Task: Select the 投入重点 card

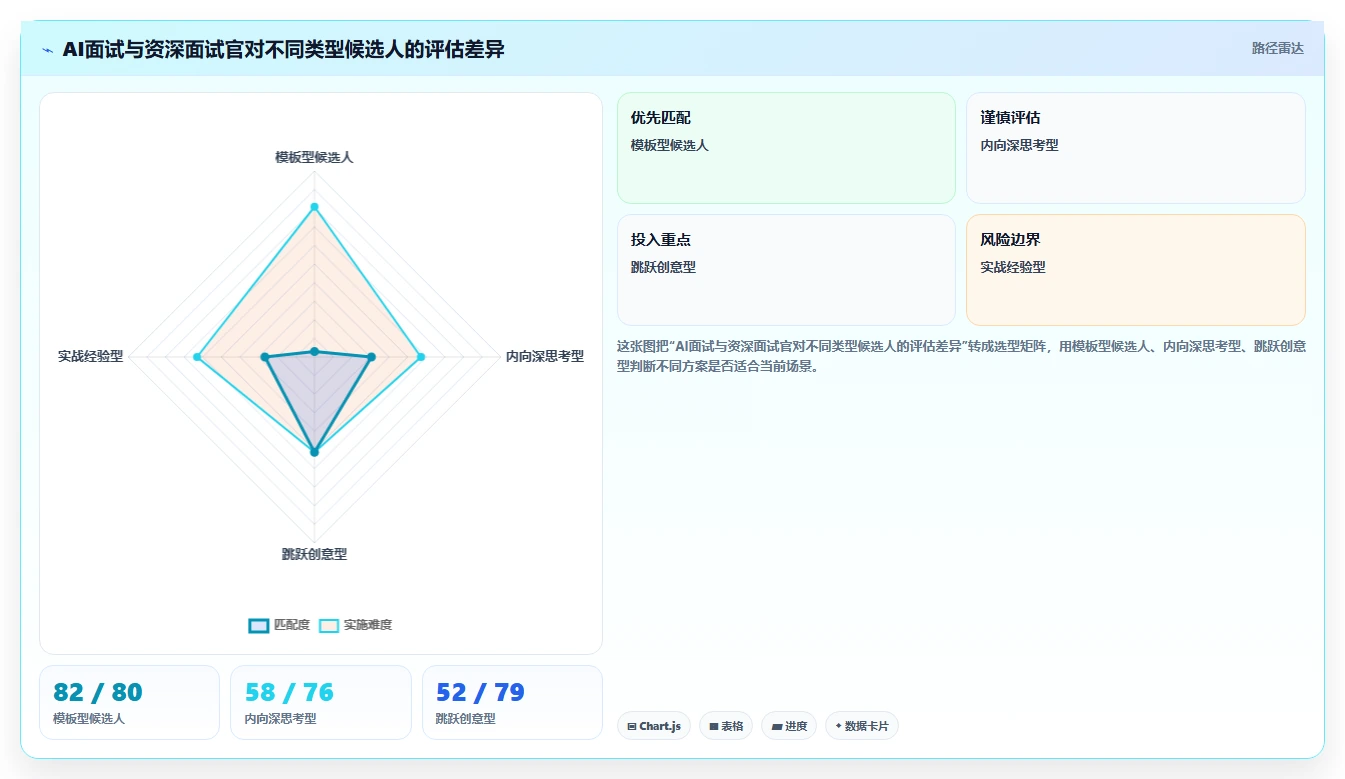Action: [x=786, y=270]
